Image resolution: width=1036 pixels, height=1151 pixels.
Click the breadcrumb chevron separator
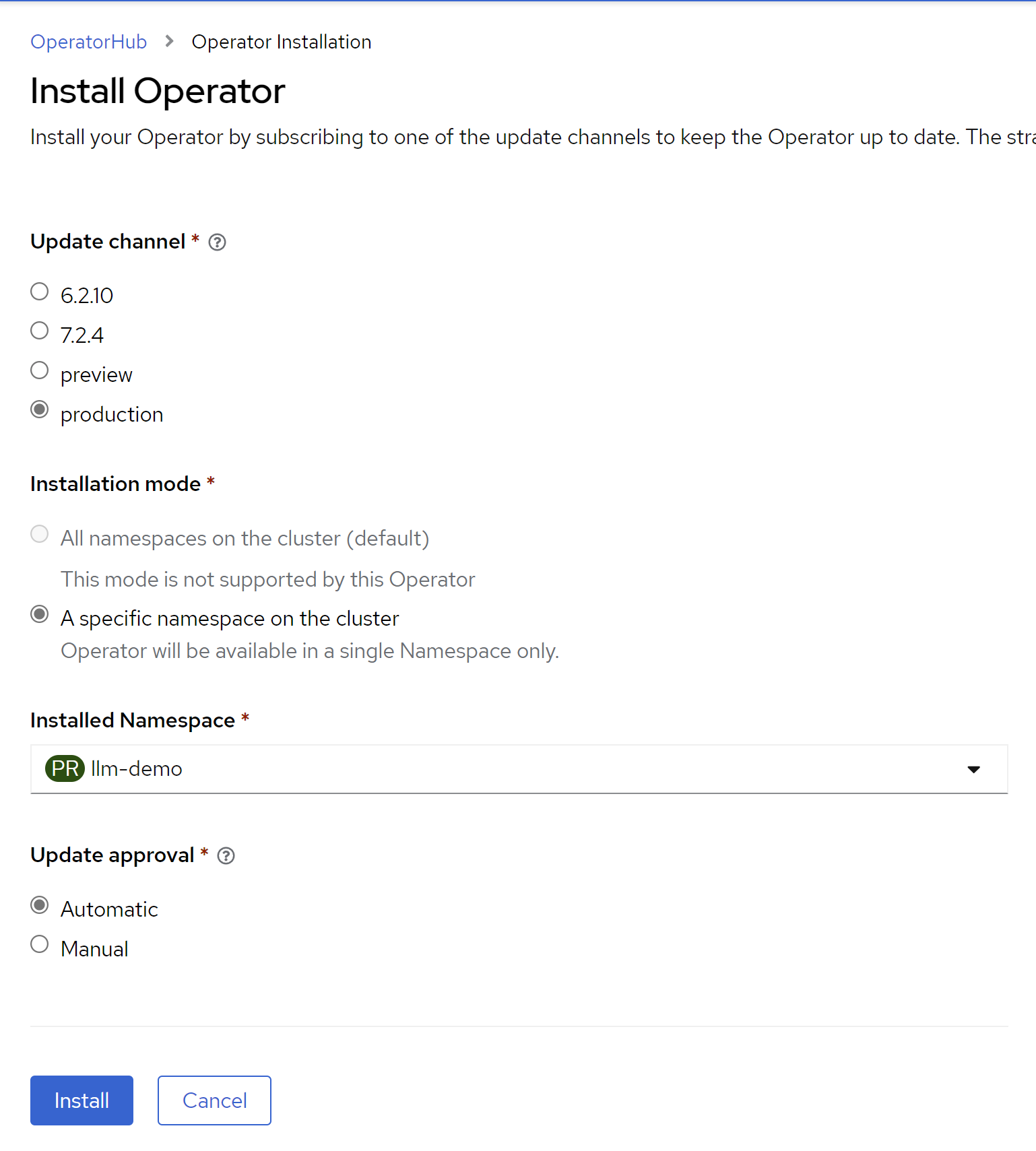[x=170, y=42]
